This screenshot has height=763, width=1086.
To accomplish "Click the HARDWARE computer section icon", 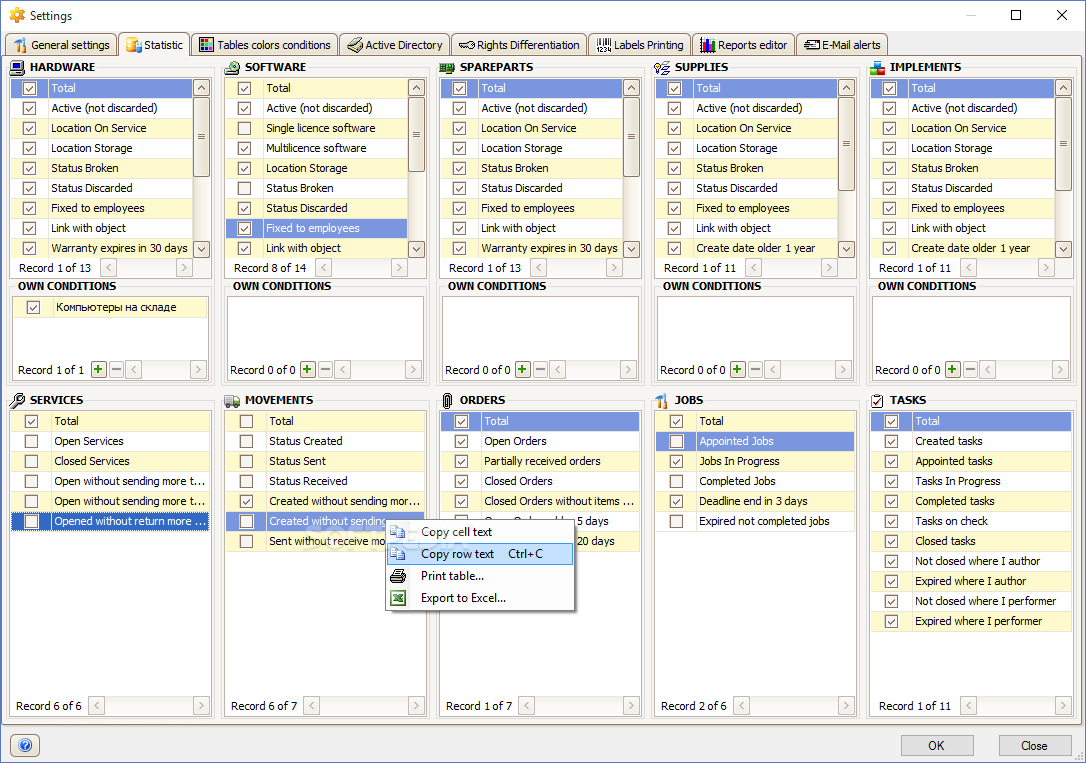I will (x=17, y=67).
